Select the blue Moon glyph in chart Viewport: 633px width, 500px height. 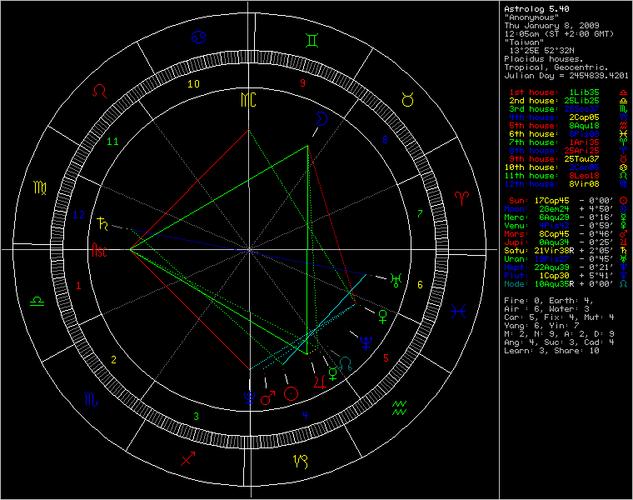coord(322,119)
